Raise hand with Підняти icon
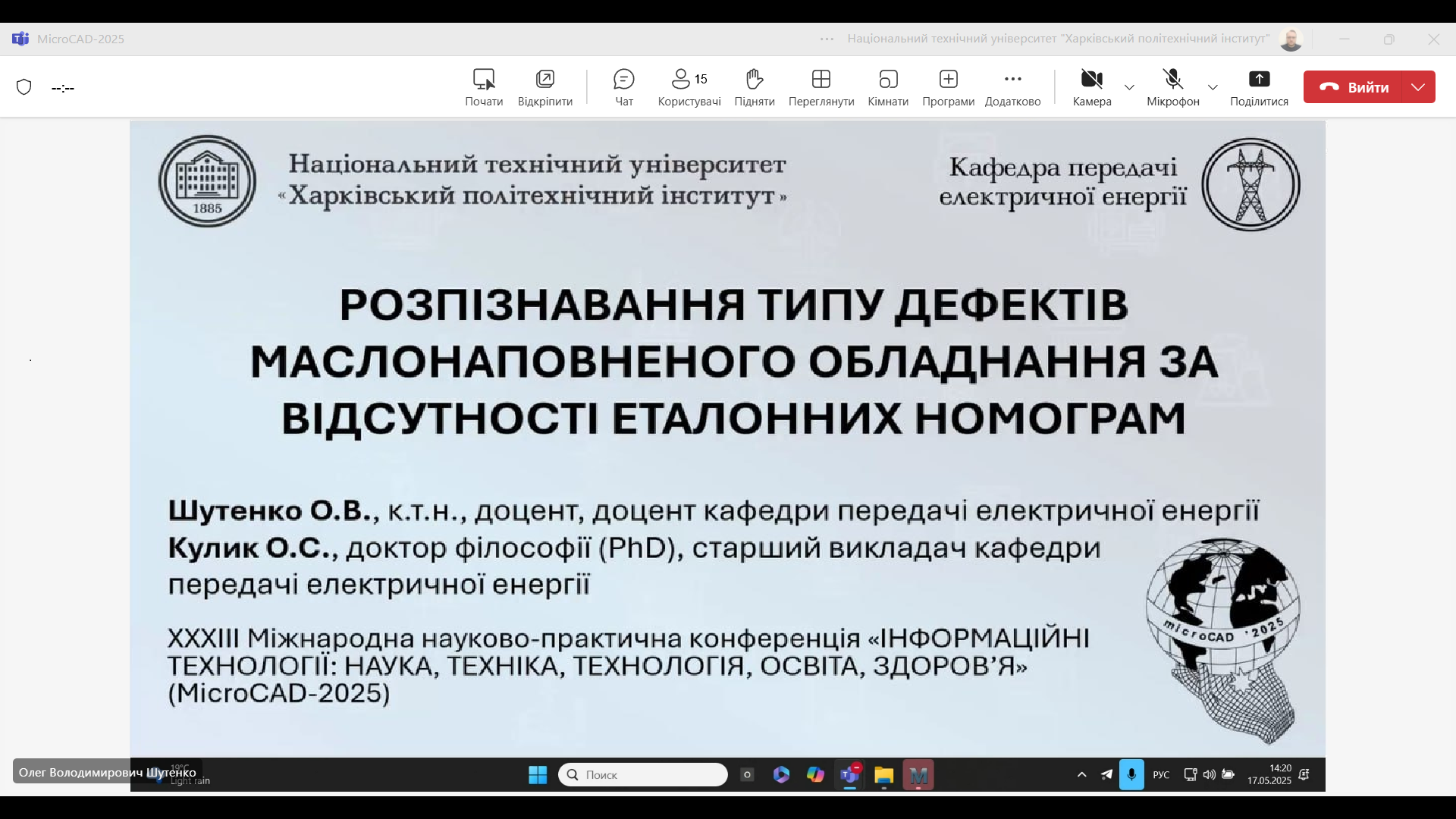The image size is (1456, 819). (754, 87)
